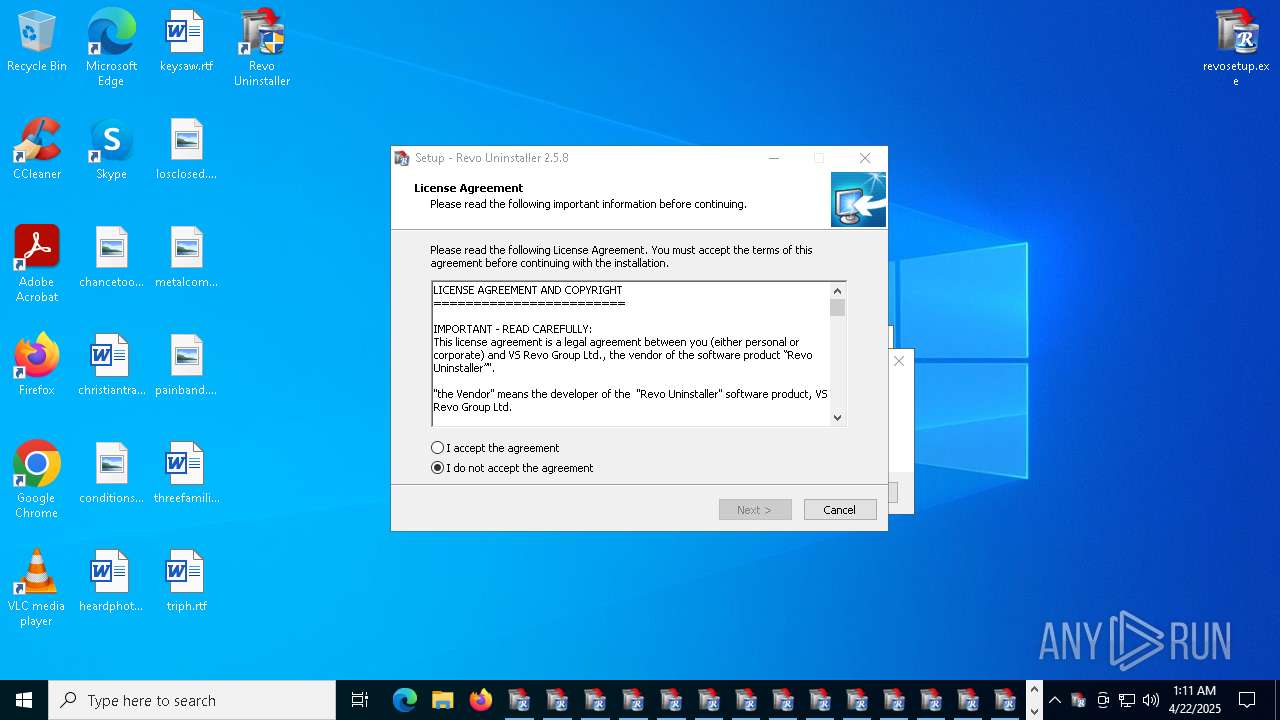Click Cancel in the Revo setup
Screen dimensions: 1280x720
coord(840,510)
